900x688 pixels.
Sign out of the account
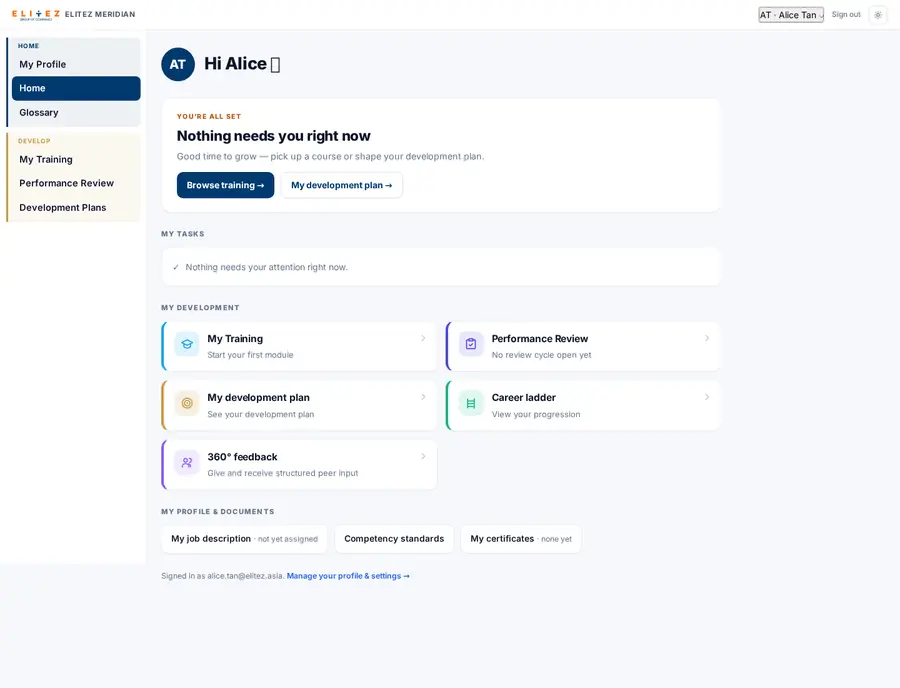(846, 14)
